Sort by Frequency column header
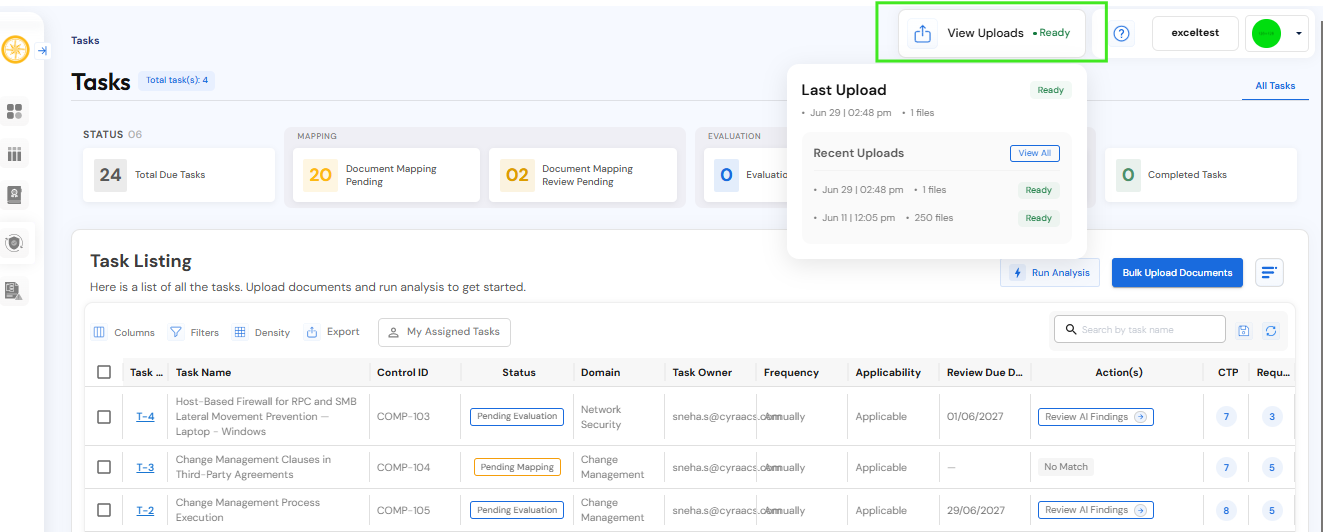This screenshot has height=532, width=1323. point(791,372)
